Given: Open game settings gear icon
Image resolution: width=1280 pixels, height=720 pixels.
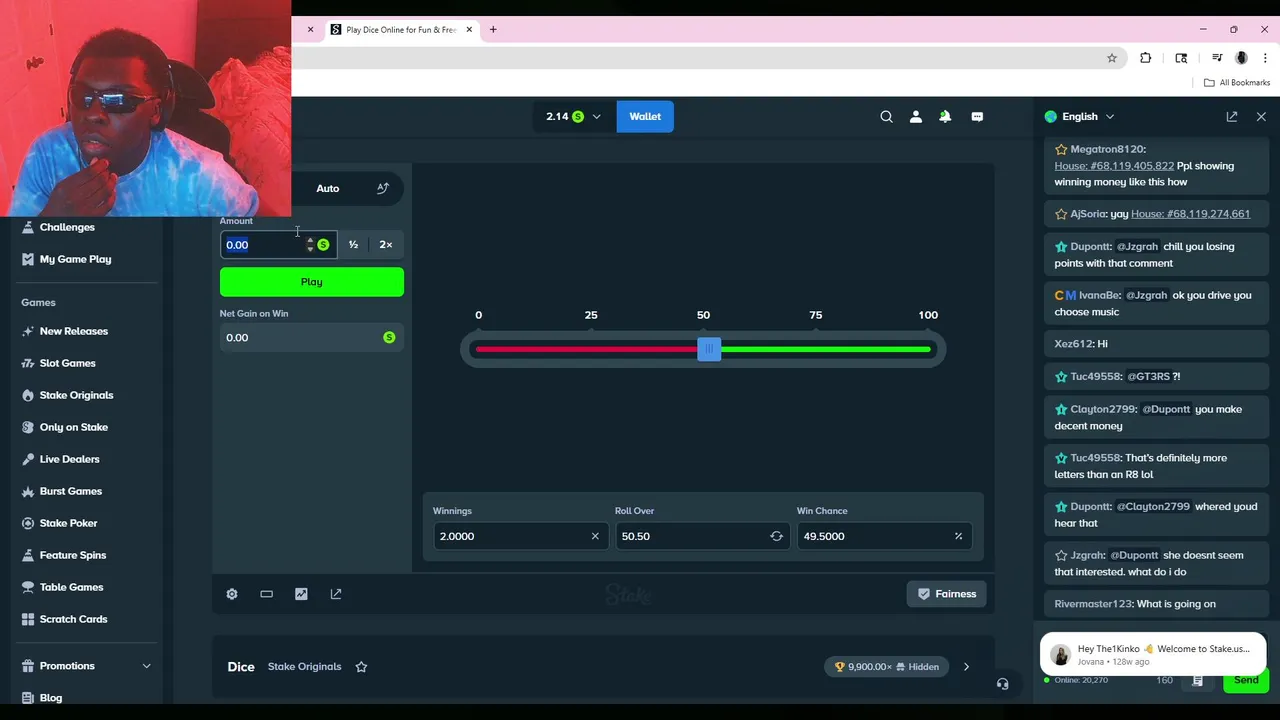Looking at the screenshot, I should point(232,594).
